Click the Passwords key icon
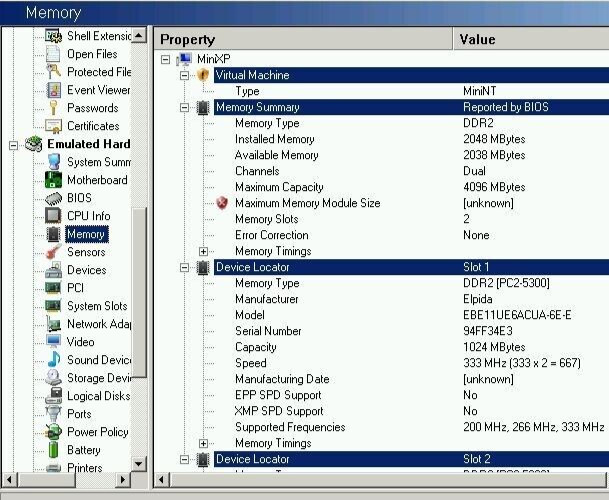 53,108
